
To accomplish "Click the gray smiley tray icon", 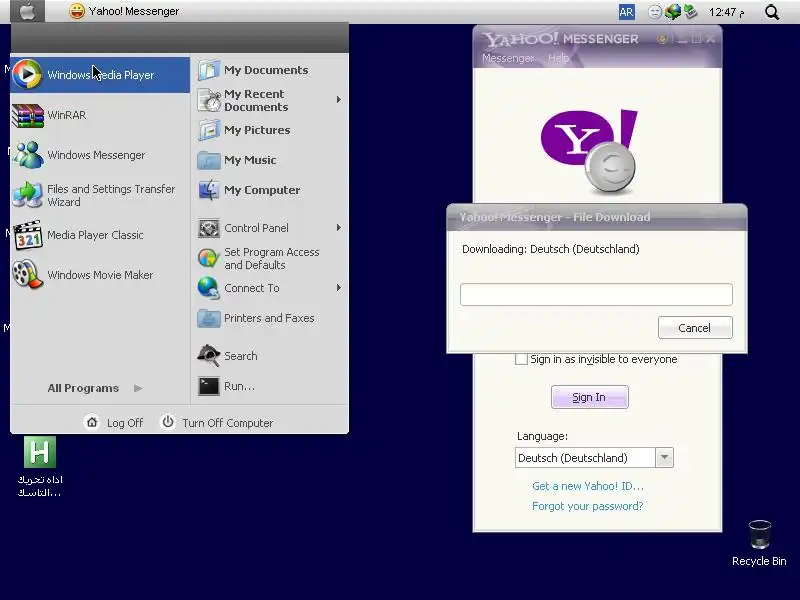I will tap(655, 12).
